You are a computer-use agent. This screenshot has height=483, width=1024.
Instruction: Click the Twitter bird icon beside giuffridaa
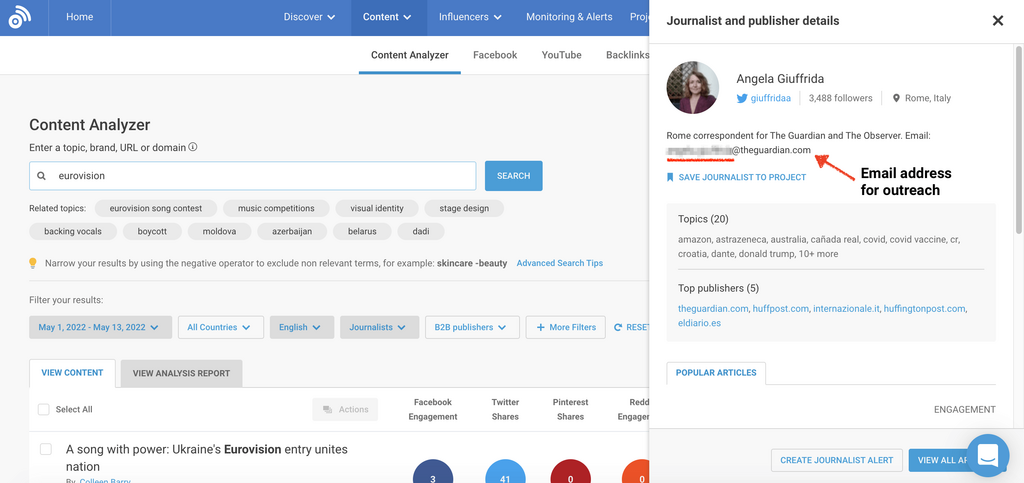click(742, 98)
